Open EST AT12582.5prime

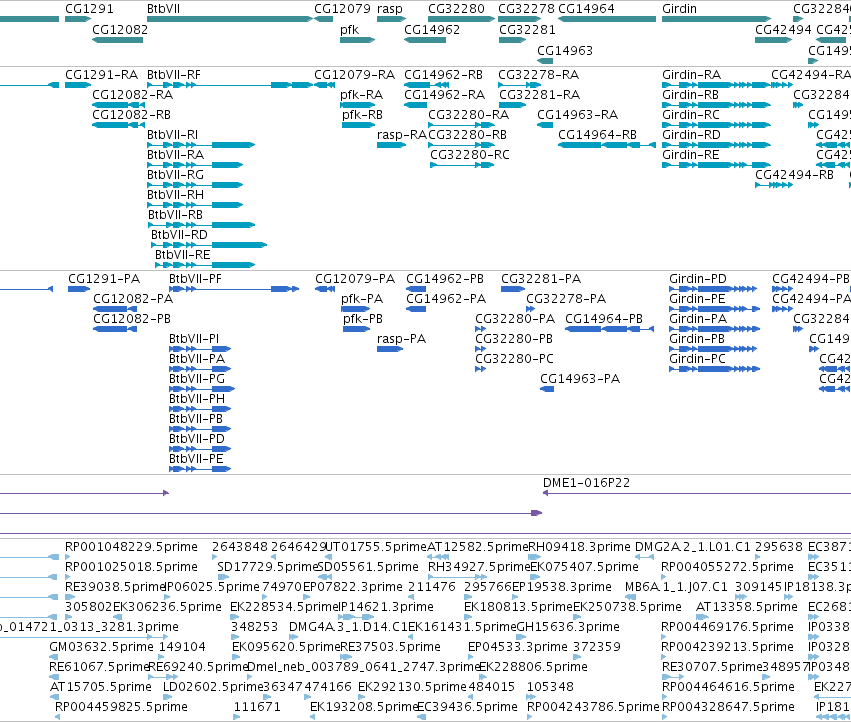(438, 557)
